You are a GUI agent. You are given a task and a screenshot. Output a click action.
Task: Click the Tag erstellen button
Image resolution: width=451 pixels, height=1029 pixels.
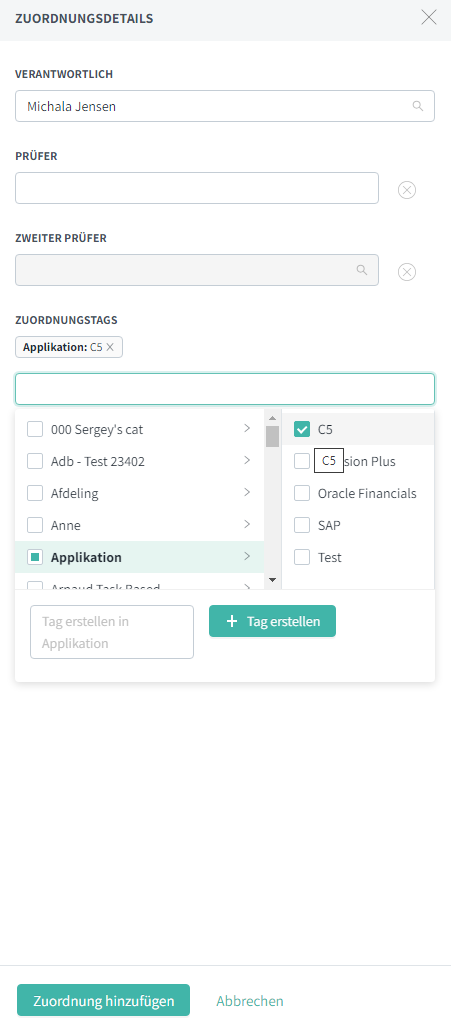(x=272, y=621)
